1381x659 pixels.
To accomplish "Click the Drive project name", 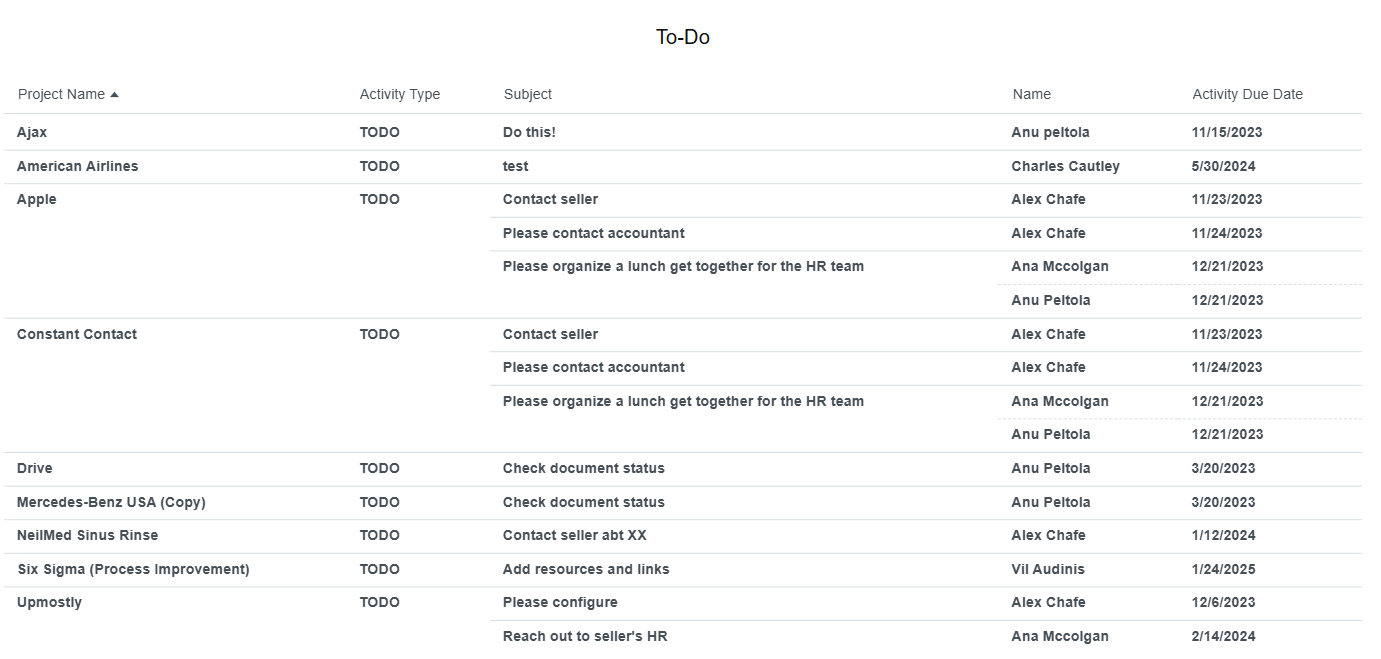I will click(35, 468).
